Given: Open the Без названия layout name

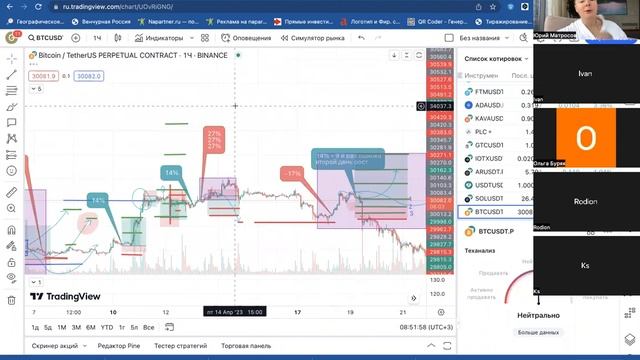Looking at the screenshot, I should [479, 38].
